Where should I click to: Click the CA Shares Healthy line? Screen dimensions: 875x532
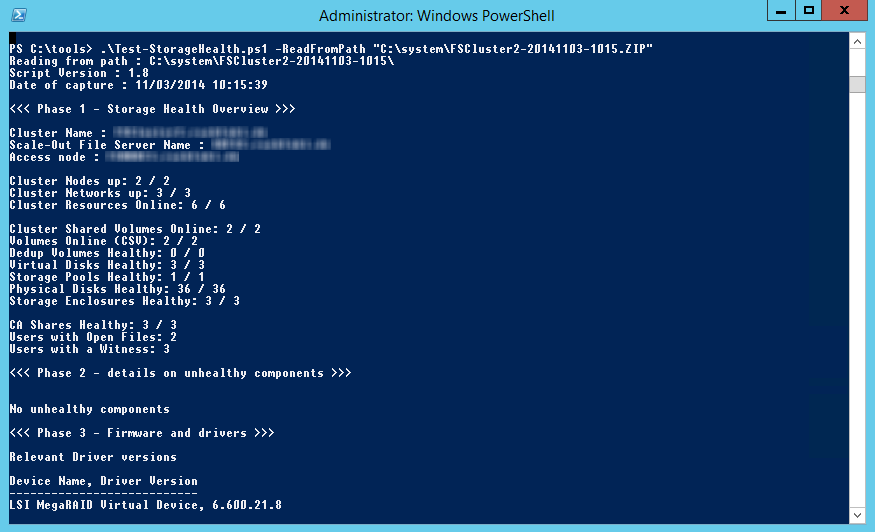click(x=93, y=325)
